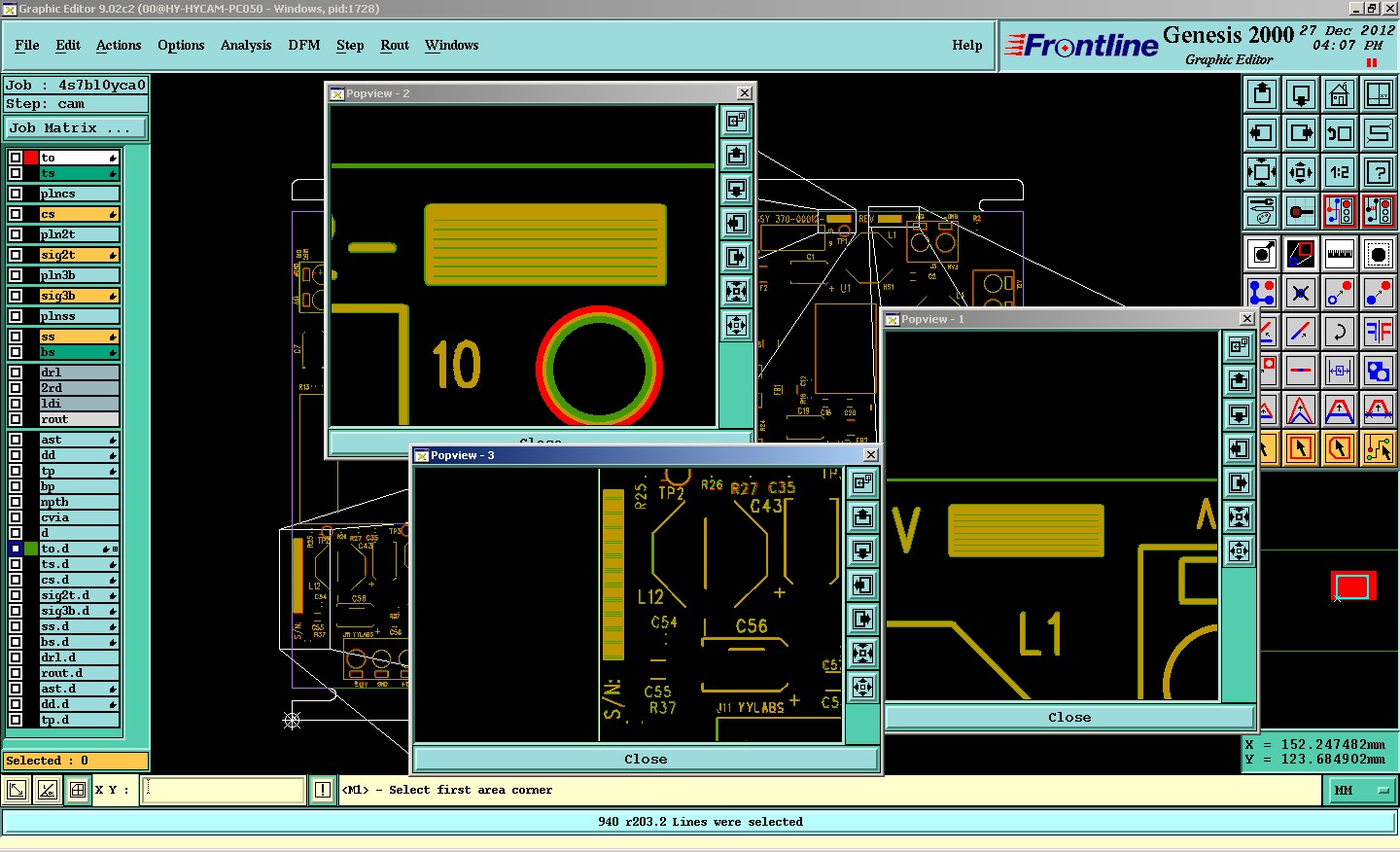Toggle the checkbox for layer tp.d
Image resolution: width=1400 pixels, height=852 pixels.
click(x=16, y=720)
